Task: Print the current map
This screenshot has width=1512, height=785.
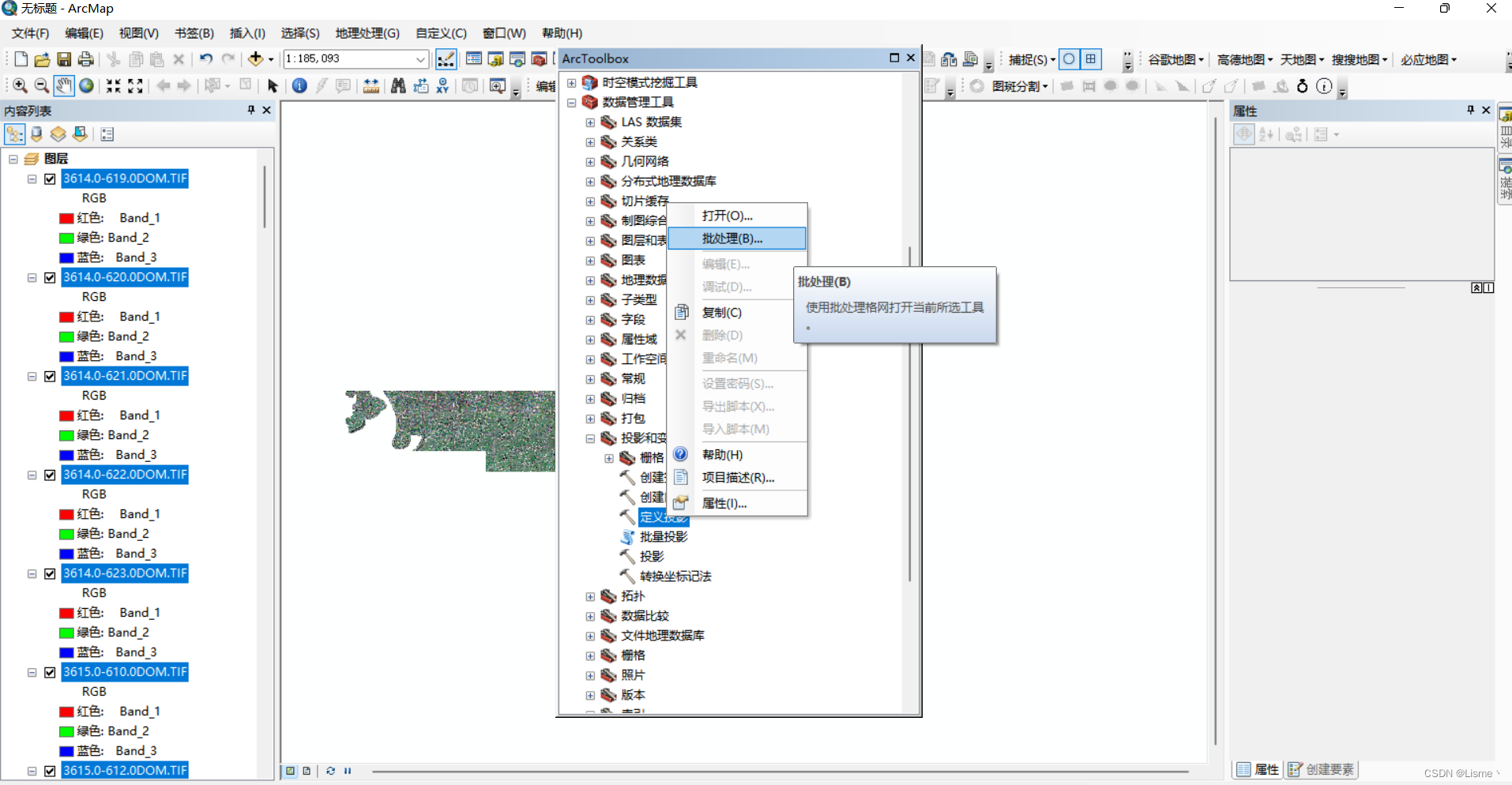Action: point(85,59)
